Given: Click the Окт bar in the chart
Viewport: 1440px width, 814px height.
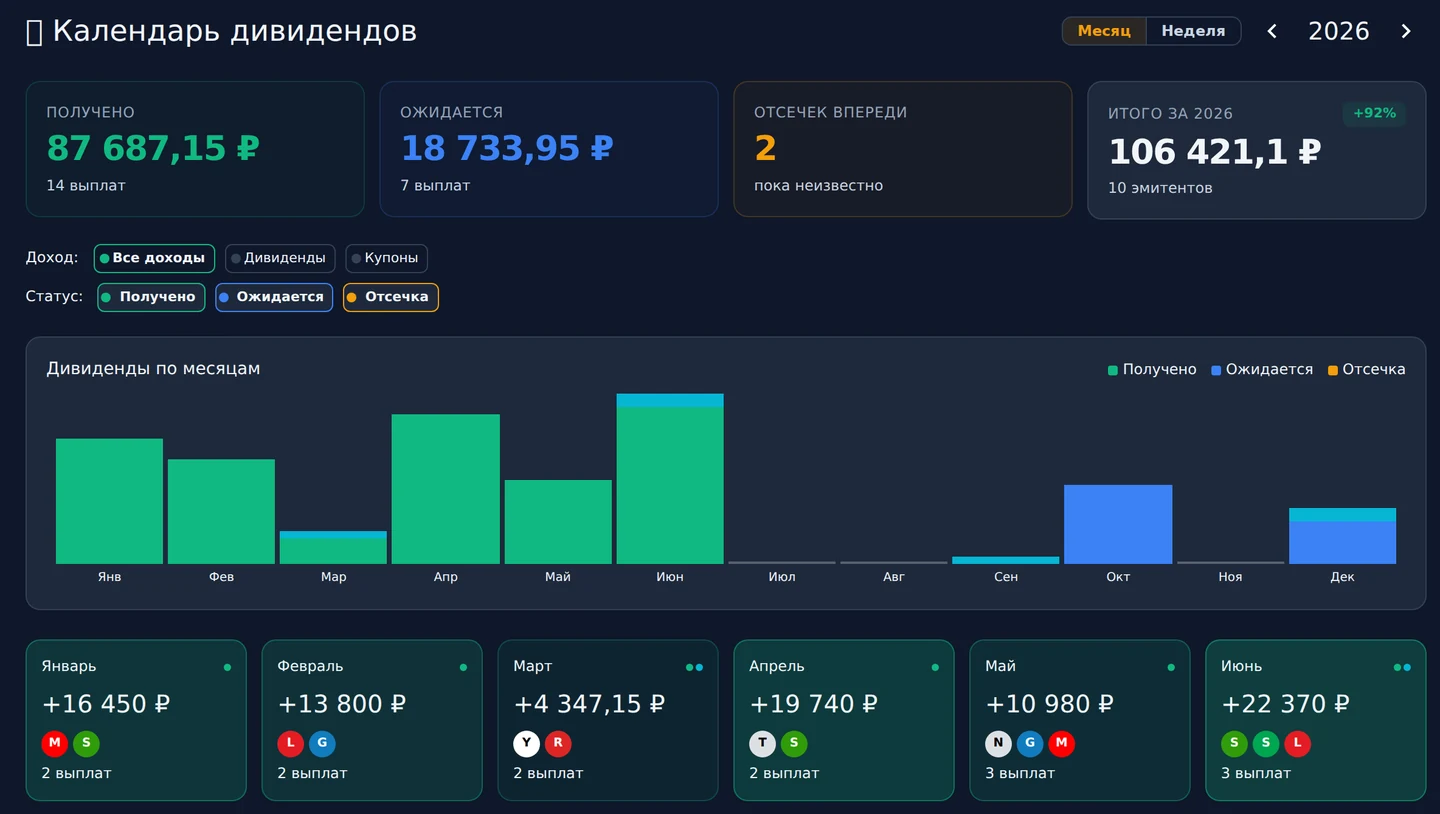Looking at the screenshot, I should click(1118, 524).
